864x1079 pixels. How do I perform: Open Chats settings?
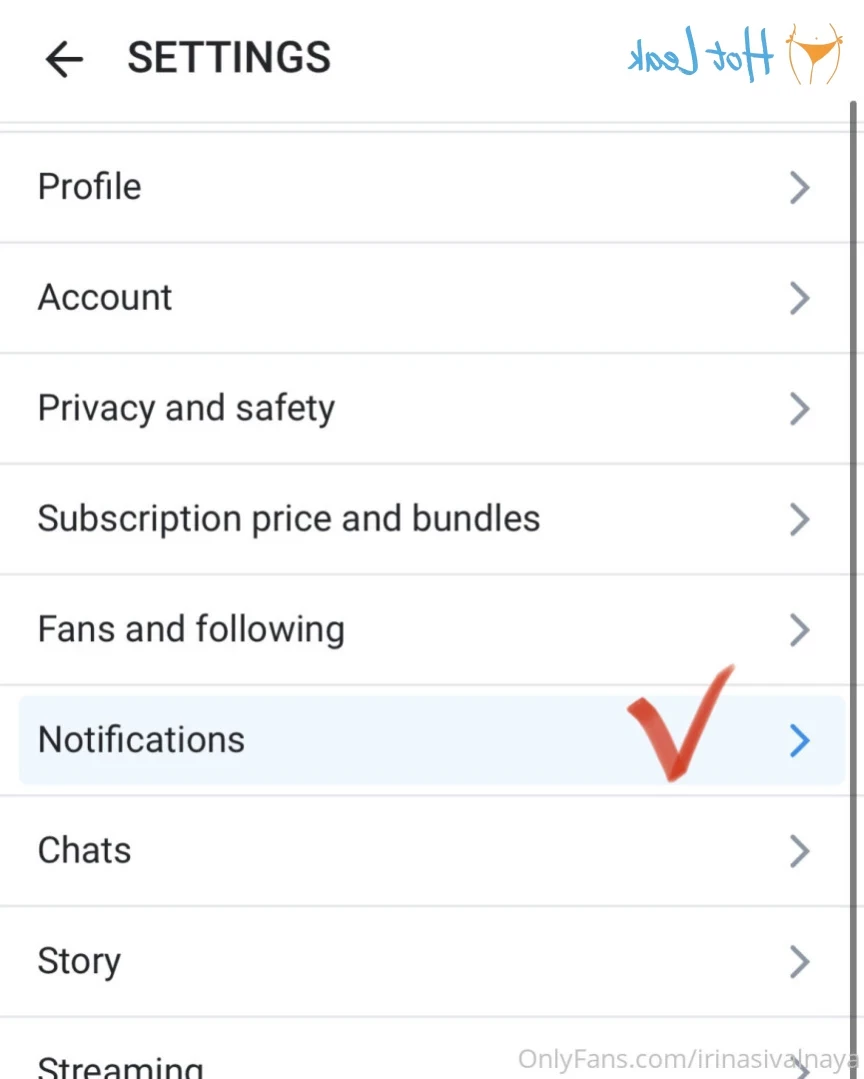click(x=425, y=851)
